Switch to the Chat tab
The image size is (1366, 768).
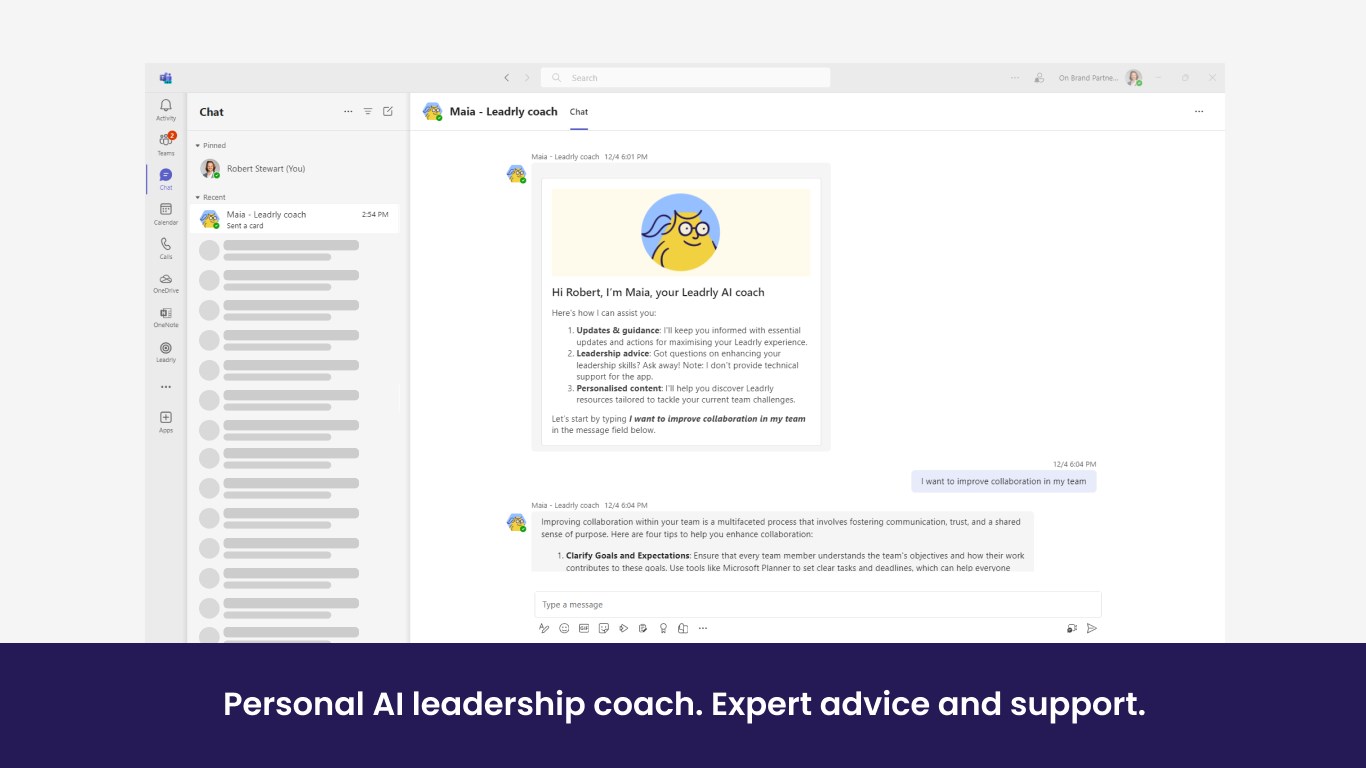[x=579, y=112]
